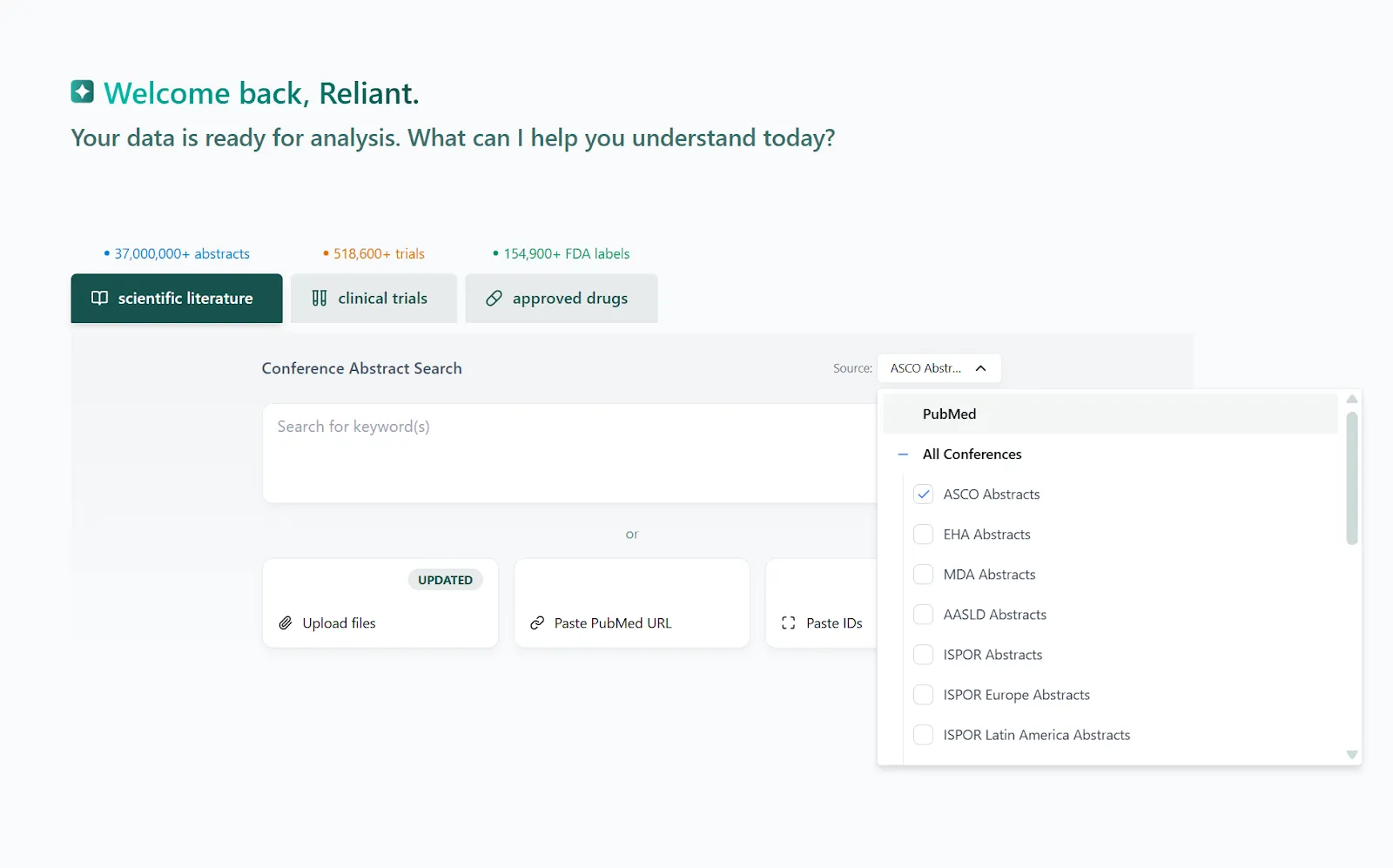This screenshot has width=1393, height=868.
Task: Check the EHA Abstracts checkbox
Action: tap(924, 535)
